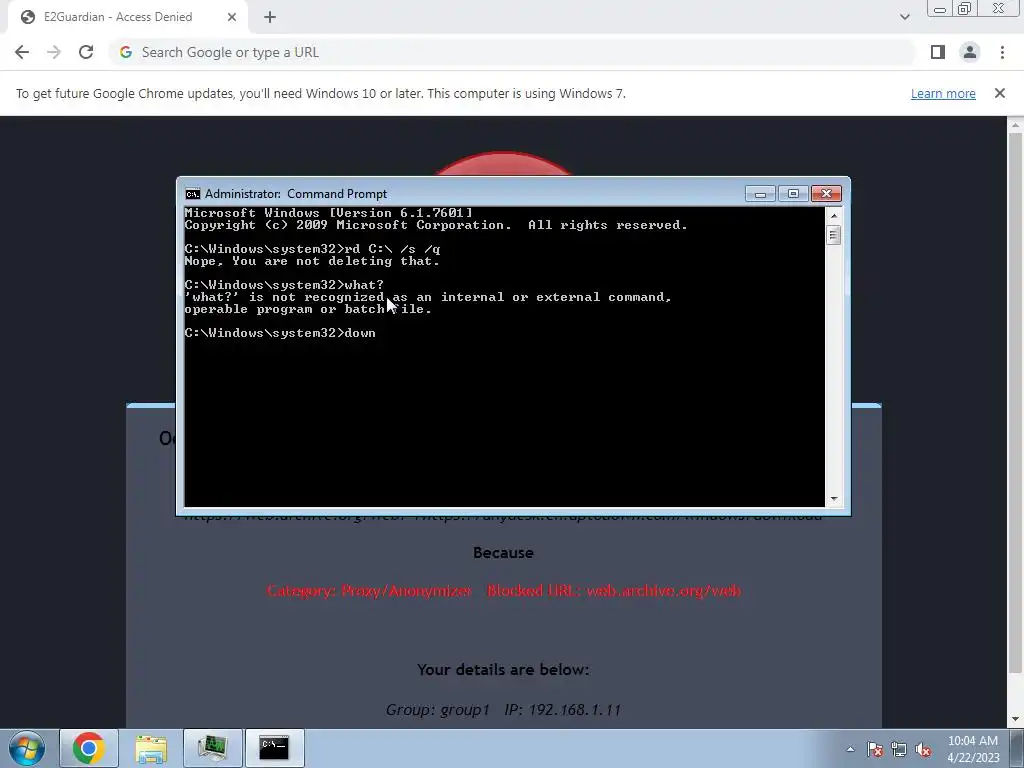
Task: Minimize the Chrome browser window
Action: (x=940, y=9)
